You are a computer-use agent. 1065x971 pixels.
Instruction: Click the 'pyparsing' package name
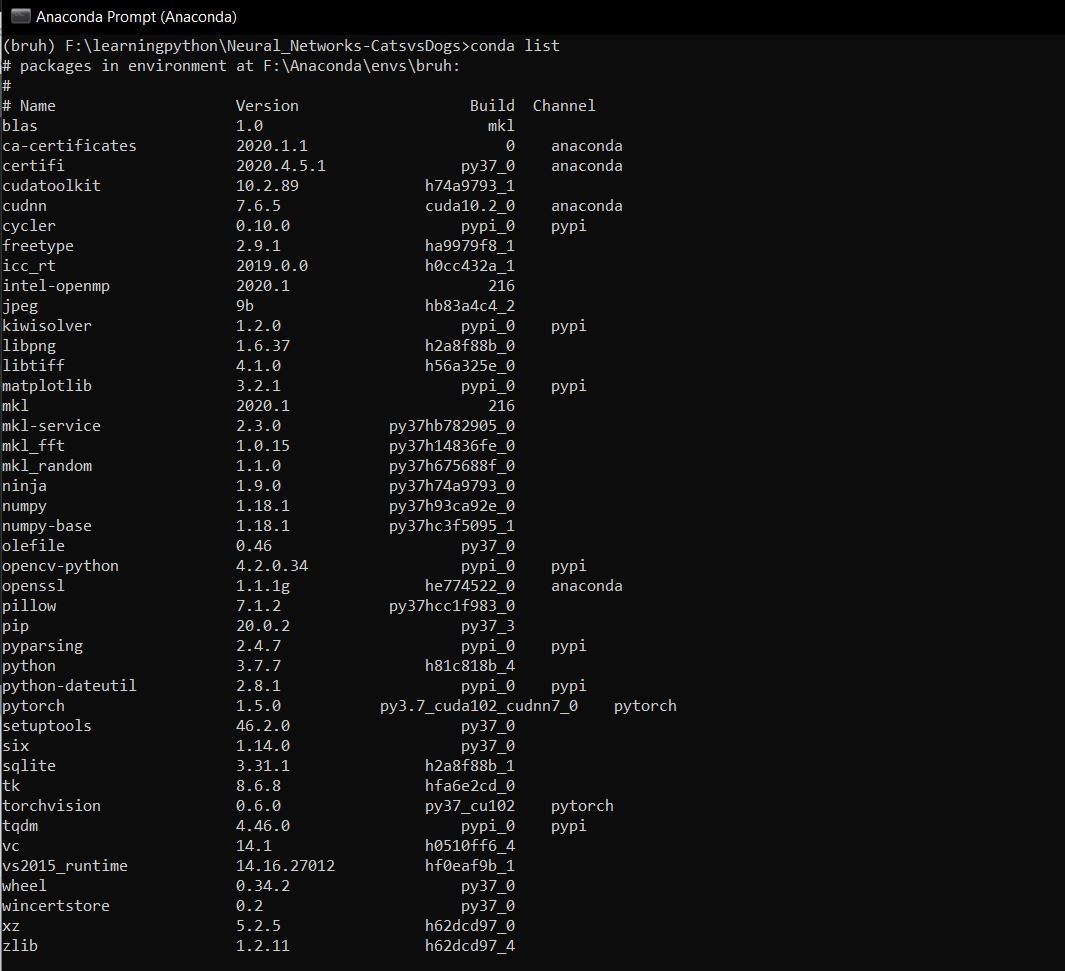(x=43, y=646)
